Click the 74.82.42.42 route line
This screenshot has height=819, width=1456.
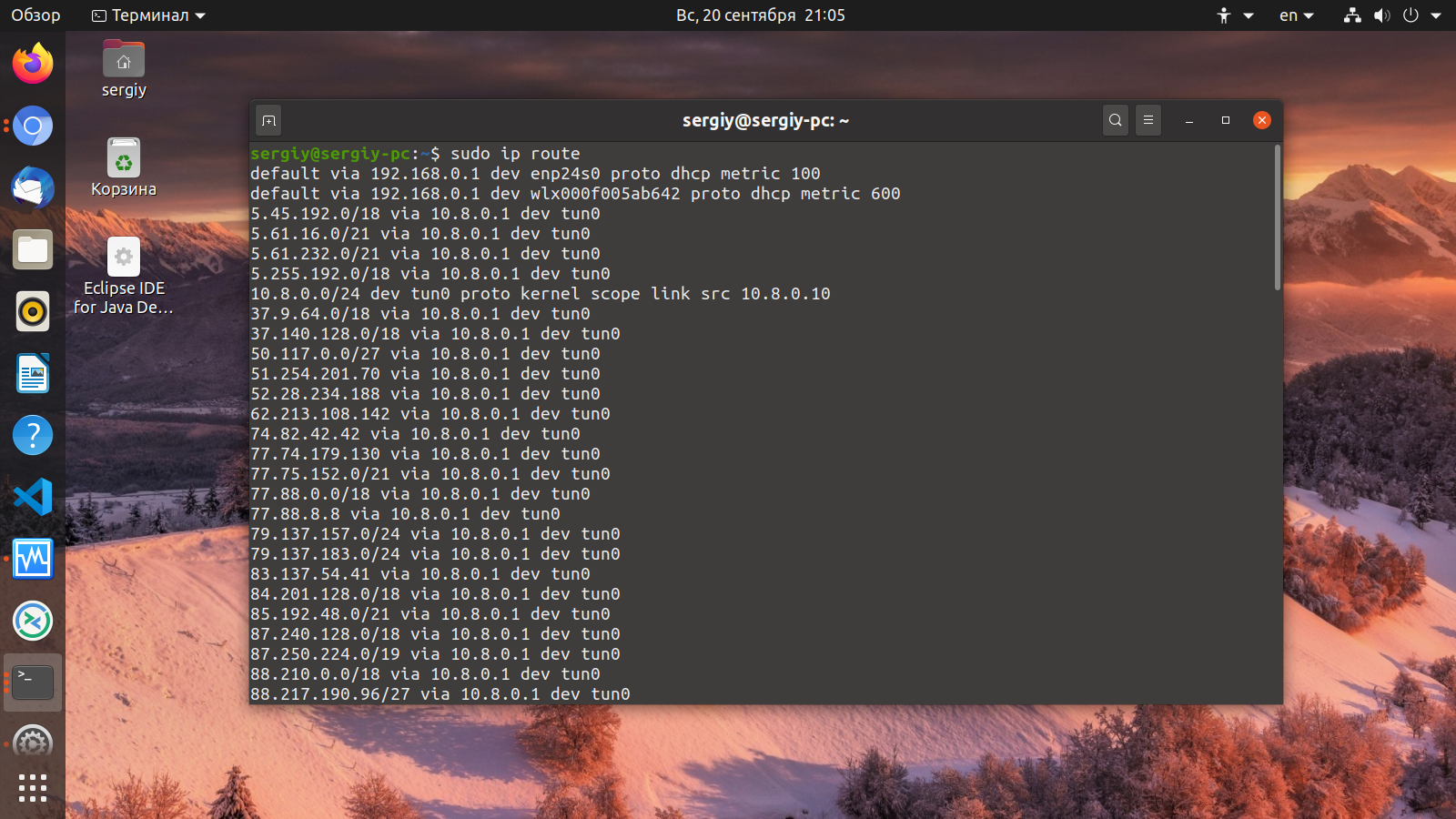click(415, 434)
